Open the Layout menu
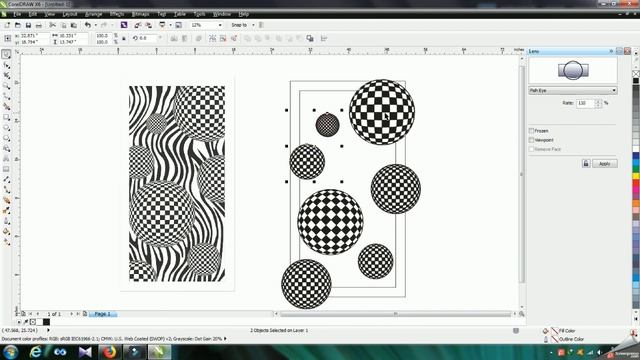 click(70, 14)
